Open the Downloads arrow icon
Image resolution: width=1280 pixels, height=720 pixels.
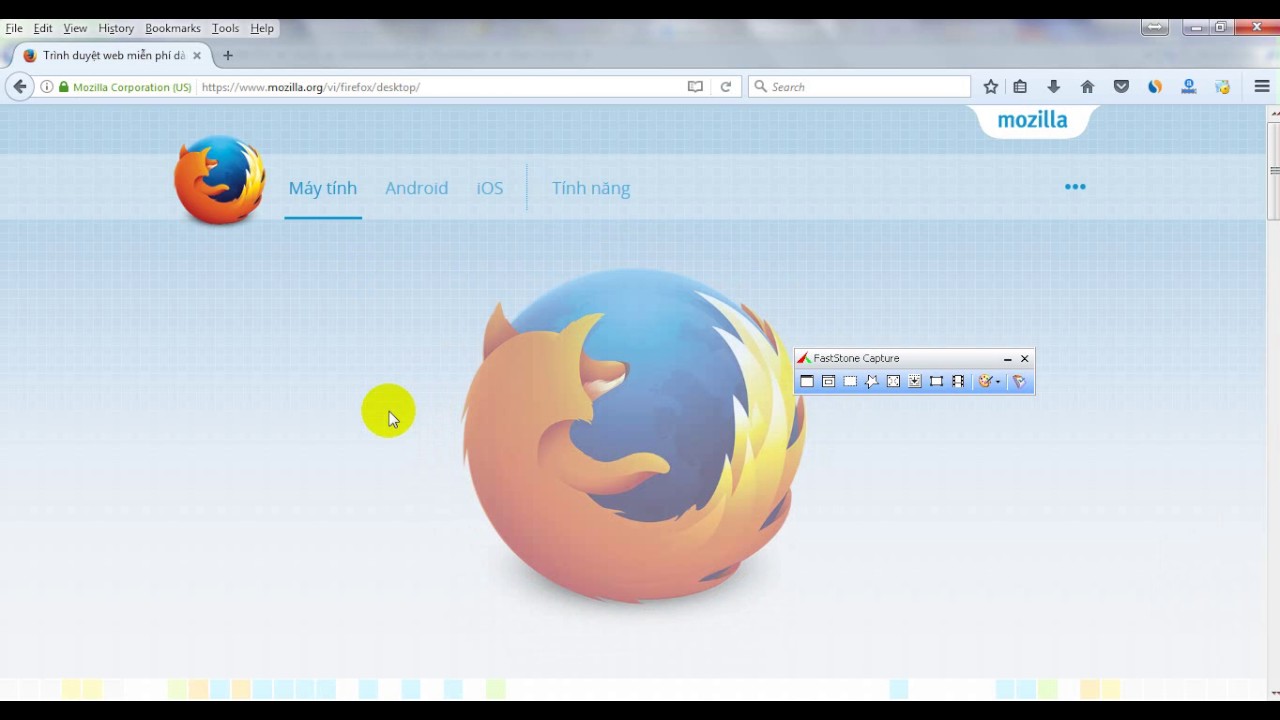click(x=1053, y=87)
